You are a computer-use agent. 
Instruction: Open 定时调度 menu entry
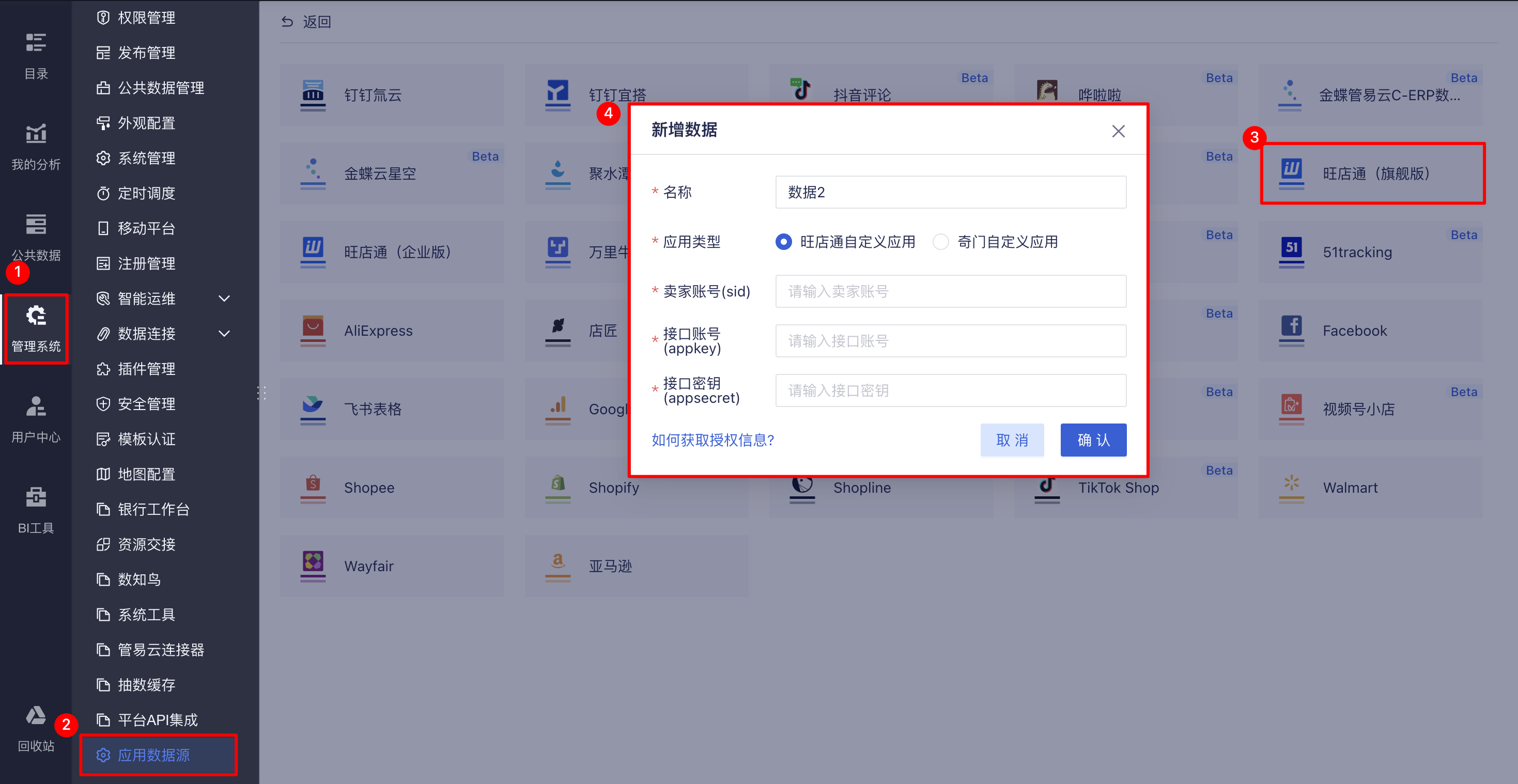tap(146, 193)
